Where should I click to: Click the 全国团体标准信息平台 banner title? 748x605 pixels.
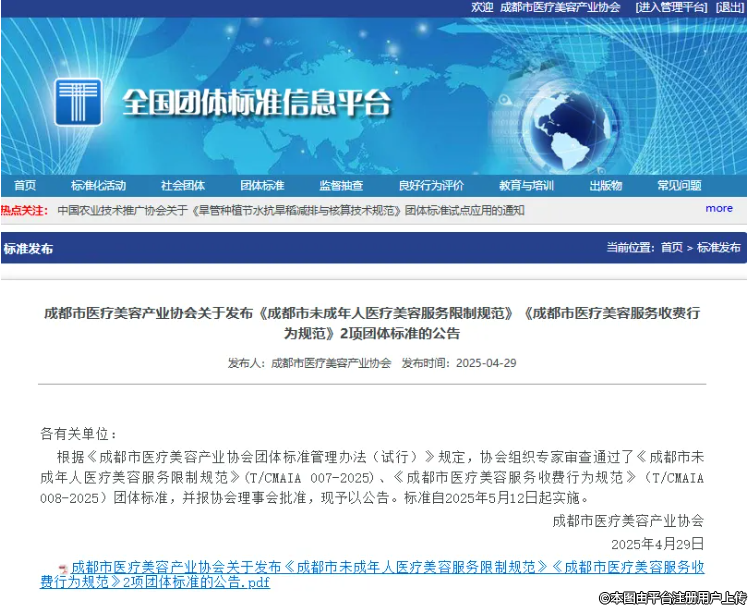pos(257,103)
